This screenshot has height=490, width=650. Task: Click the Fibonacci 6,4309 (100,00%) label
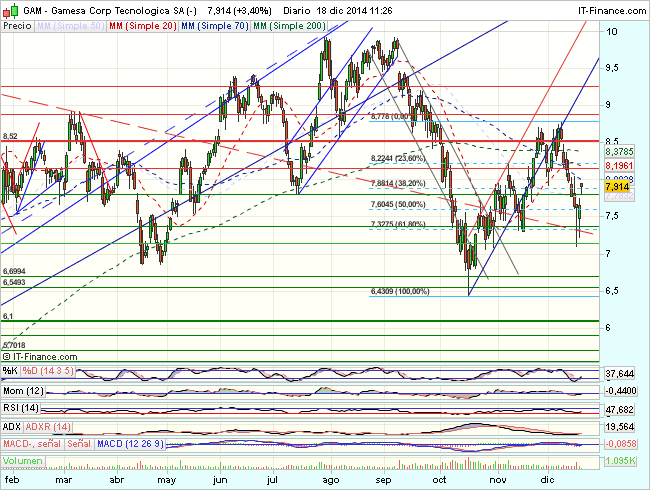400,291
